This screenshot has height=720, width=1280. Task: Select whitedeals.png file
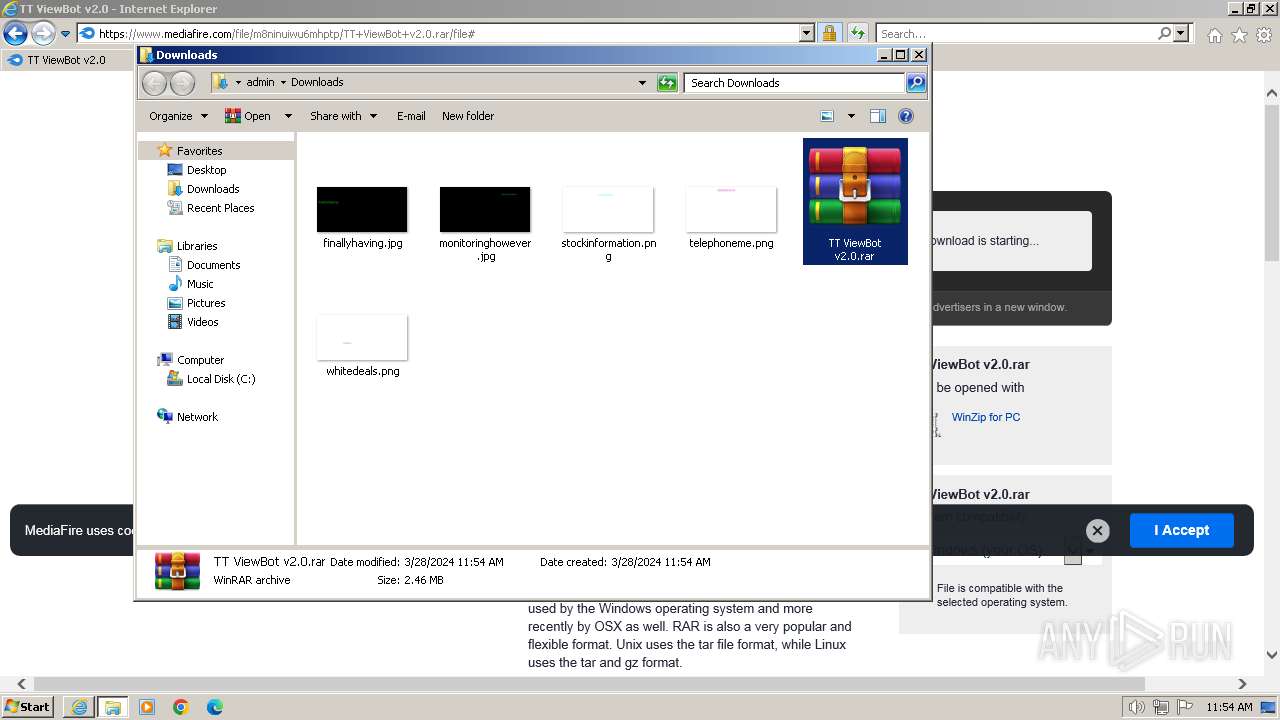point(362,345)
